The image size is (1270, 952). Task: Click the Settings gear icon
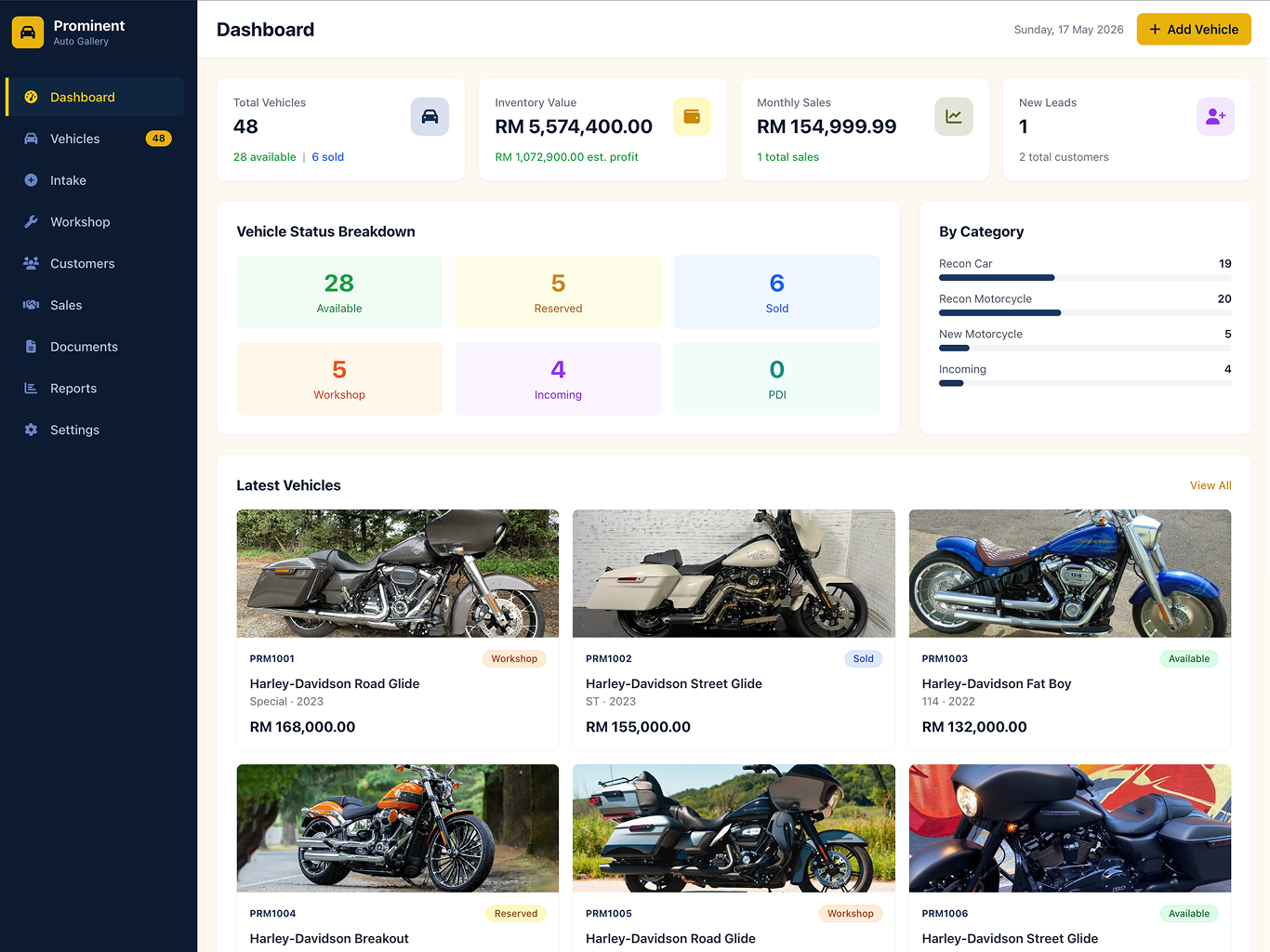[31, 430]
